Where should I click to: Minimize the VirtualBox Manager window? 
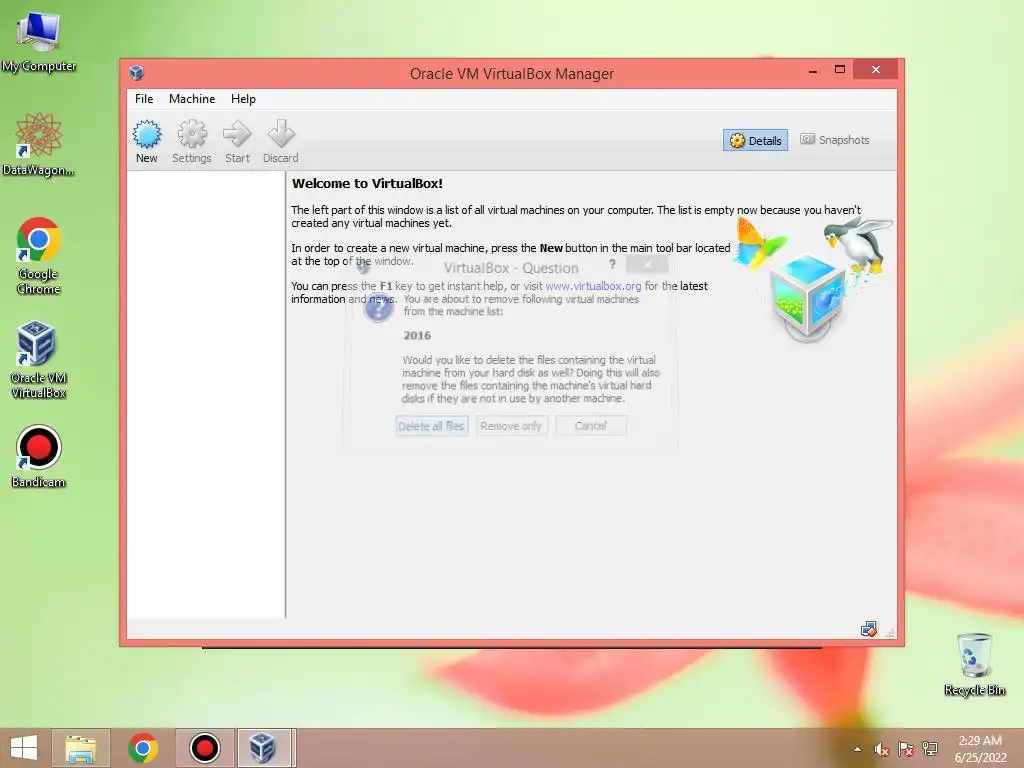point(813,71)
